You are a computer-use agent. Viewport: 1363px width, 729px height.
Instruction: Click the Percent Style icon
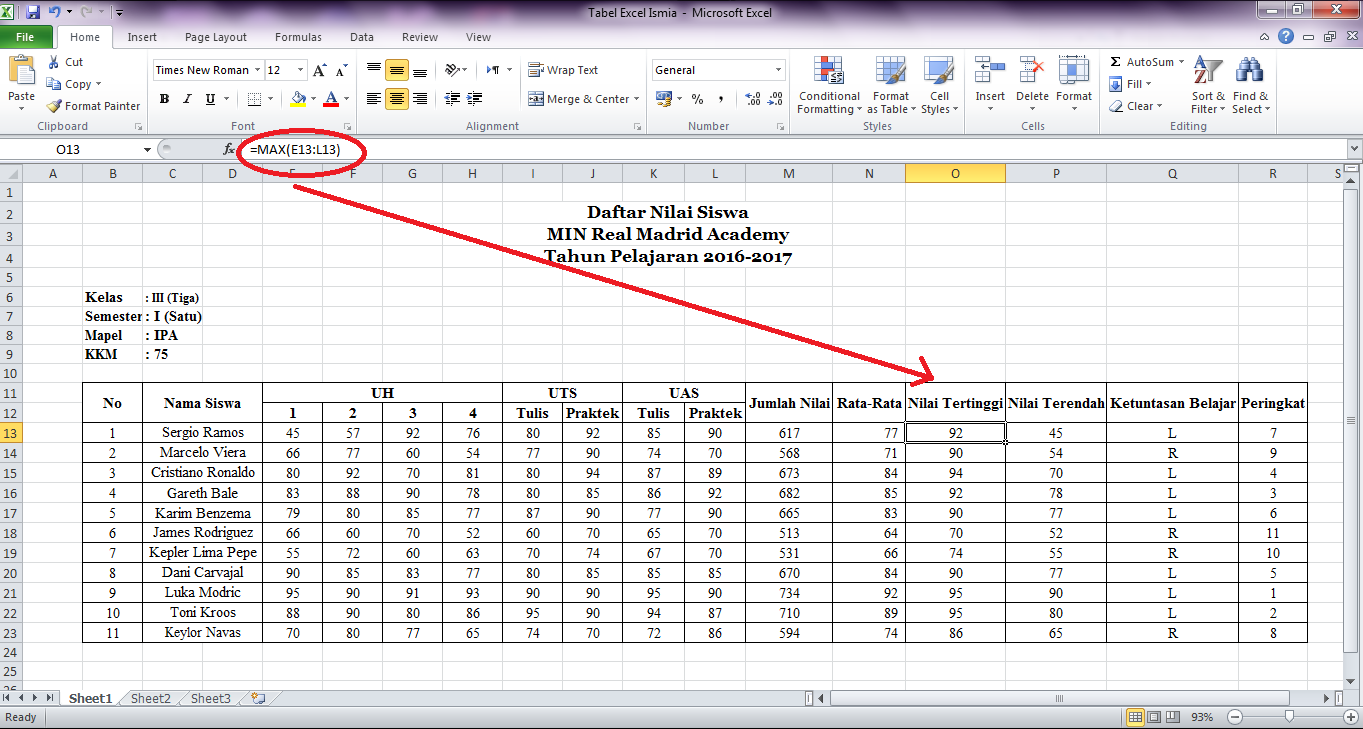(697, 99)
